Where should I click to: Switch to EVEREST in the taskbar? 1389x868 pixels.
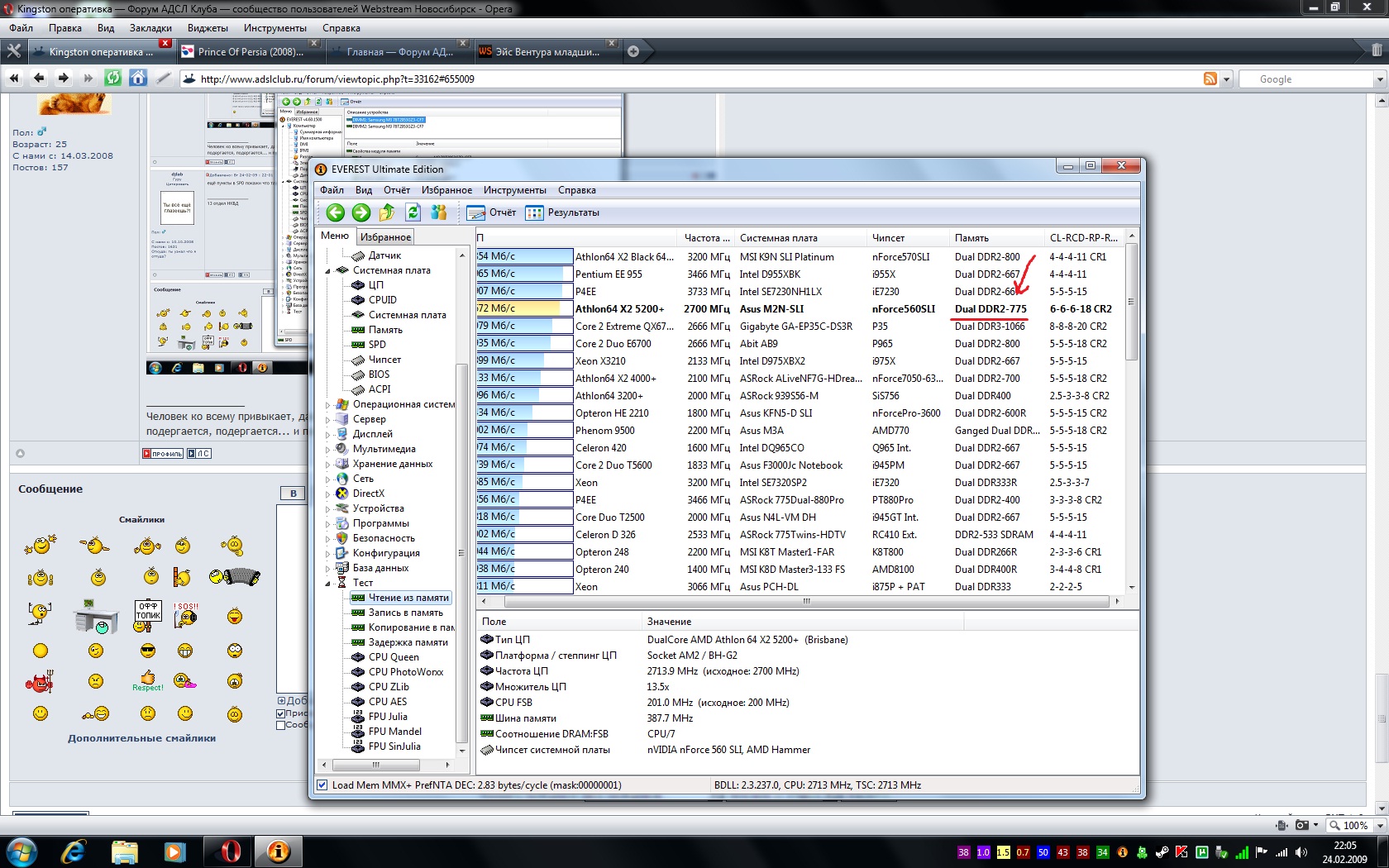[279, 851]
